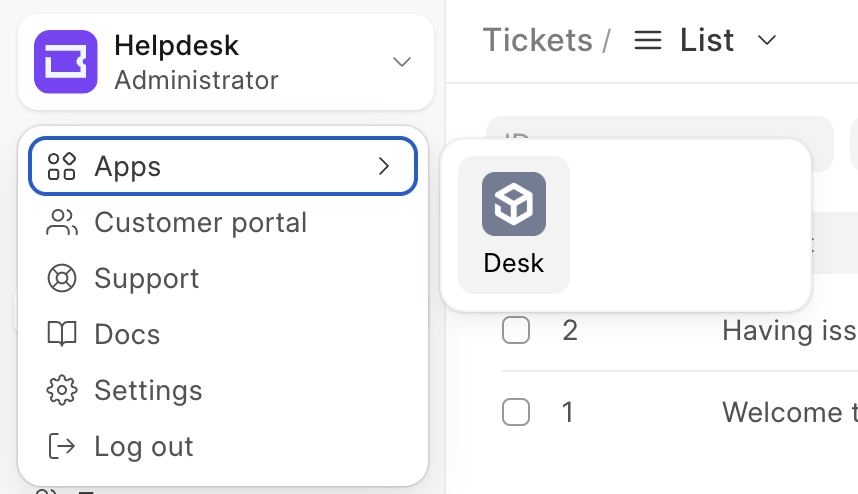This screenshot has width=858, height=494.
Task: Click the Settings gear icon
Action: coord(62,390)
